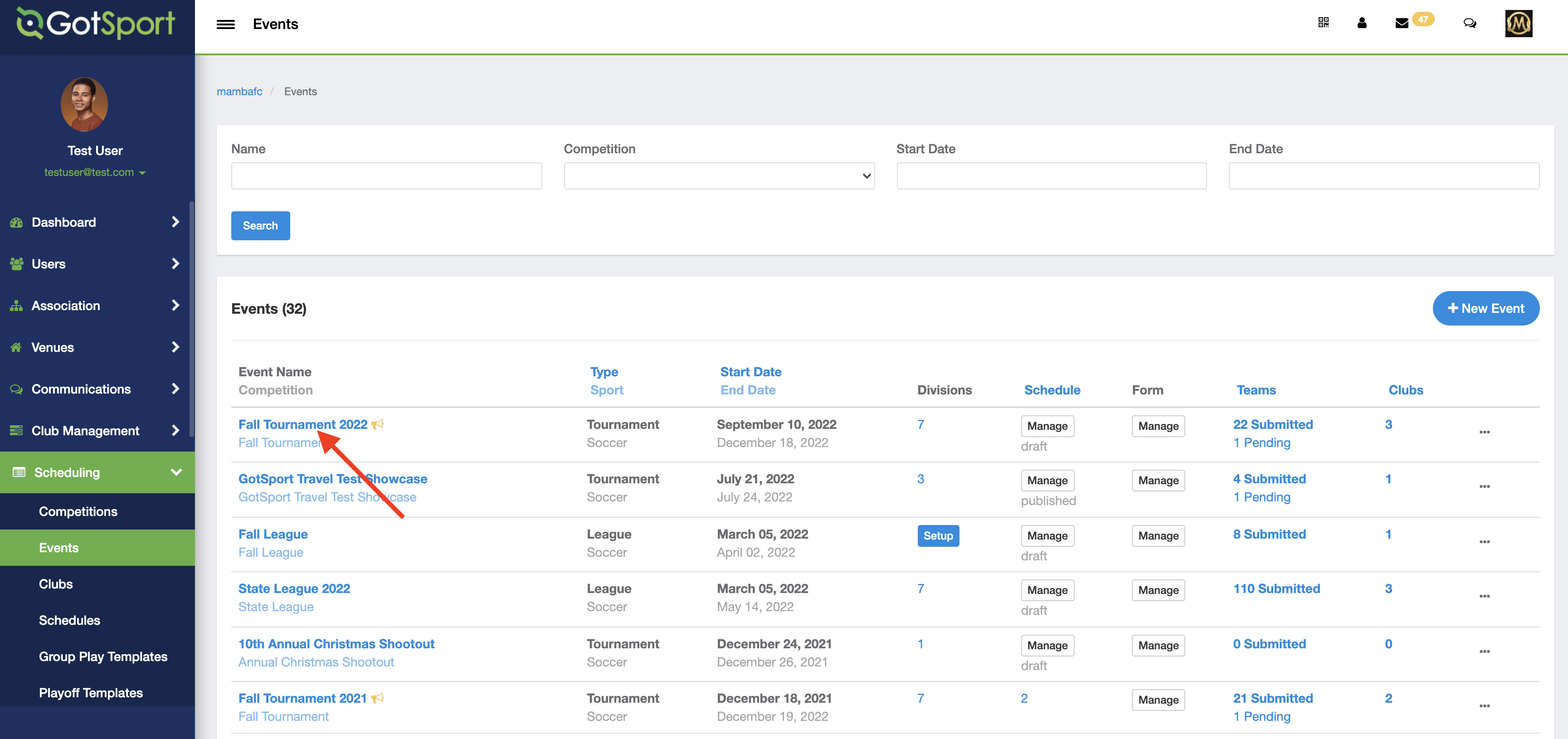Image resolution: width=1568 pixels, height=739 pixels.
Task: Click in the Name filter field
Action: [x=386, y=176]
